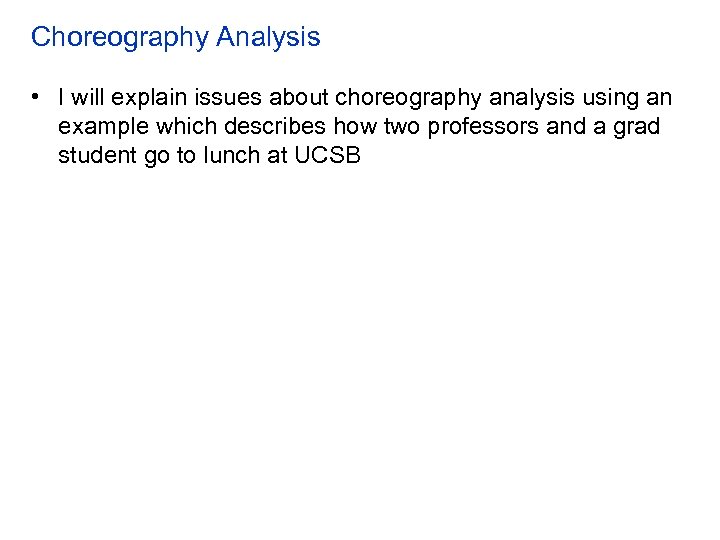The width and height of the screenshot is (720, 540).
Task: Click the word 'student' in the third line
Action: pyautogui.click(x=98, y=157)
